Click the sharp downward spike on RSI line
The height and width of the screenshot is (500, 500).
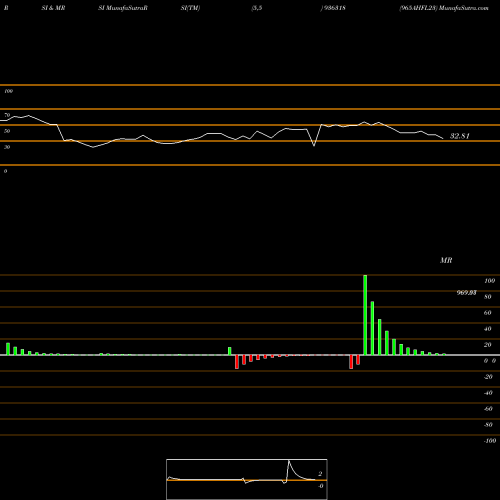[314, 145]
